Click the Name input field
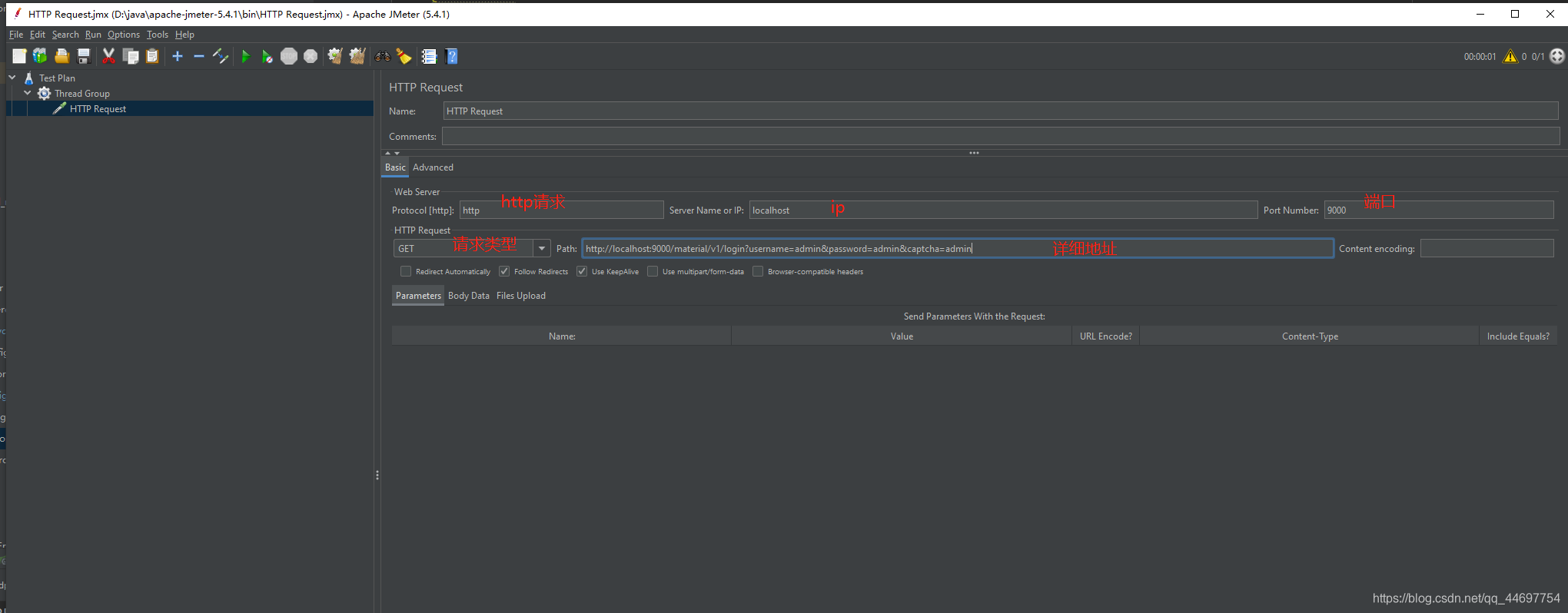Screen dimensions: 1568x613 [1001, 111]
